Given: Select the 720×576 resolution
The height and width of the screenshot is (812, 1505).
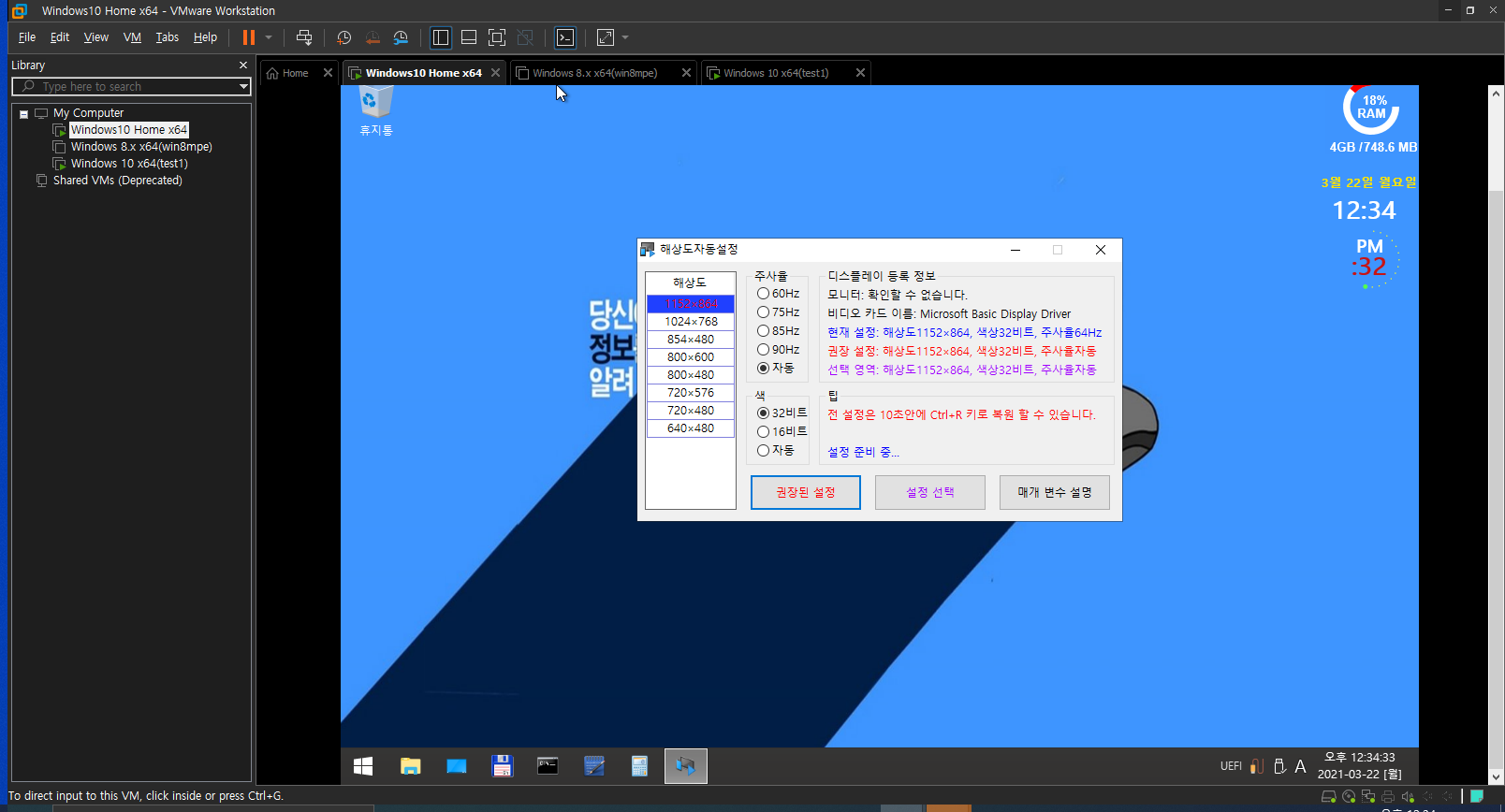Looking at the screenshot, I should (691, 393).
